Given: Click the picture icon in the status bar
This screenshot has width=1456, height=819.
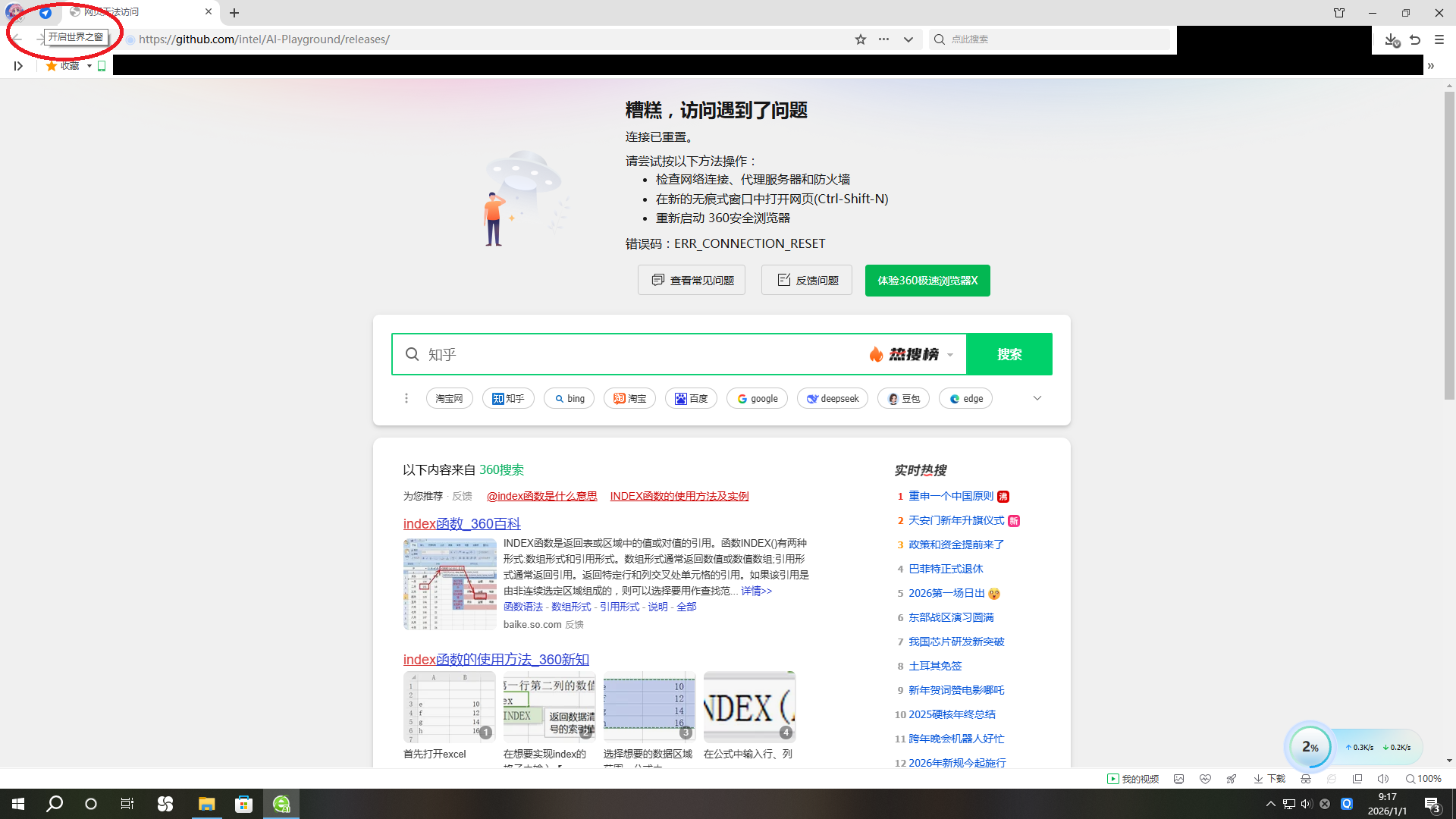Looking at the screenshot, I should [1179, 779].
